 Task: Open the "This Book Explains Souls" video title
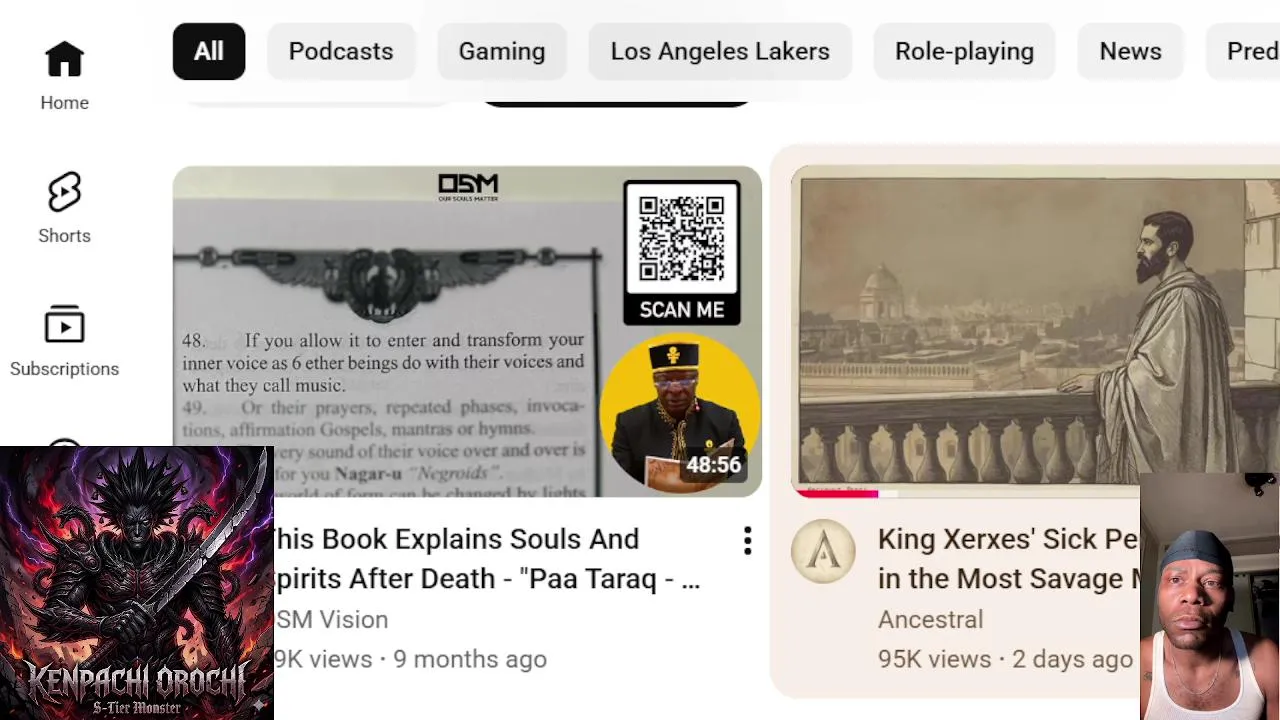tap(487, 559)
